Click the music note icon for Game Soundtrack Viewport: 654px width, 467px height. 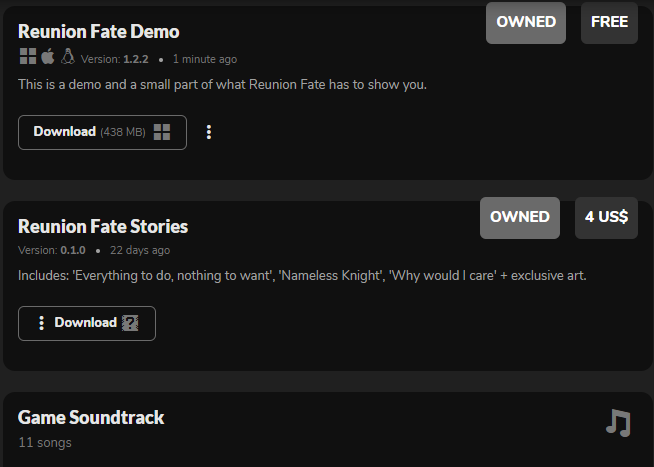[618, 423]
